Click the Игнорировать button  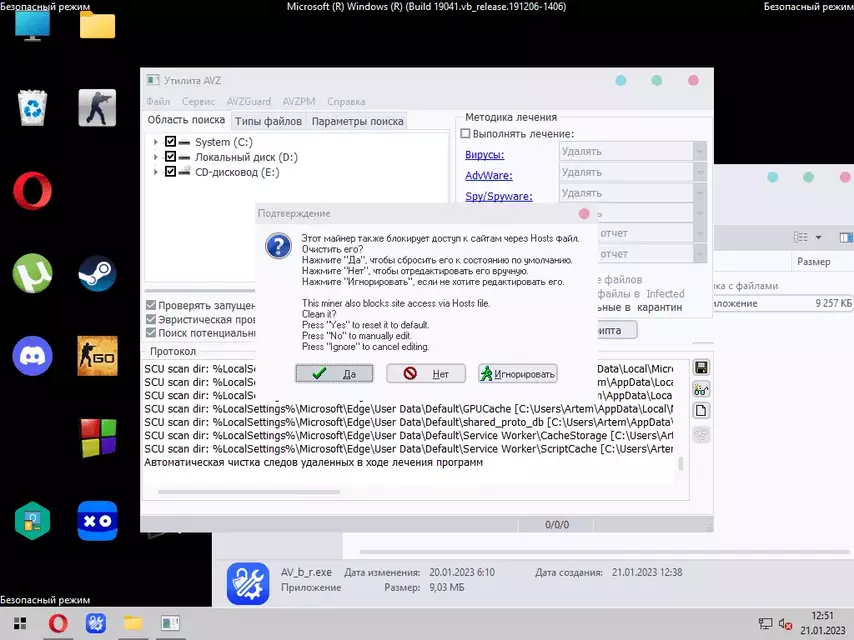(x=518, y=374)
